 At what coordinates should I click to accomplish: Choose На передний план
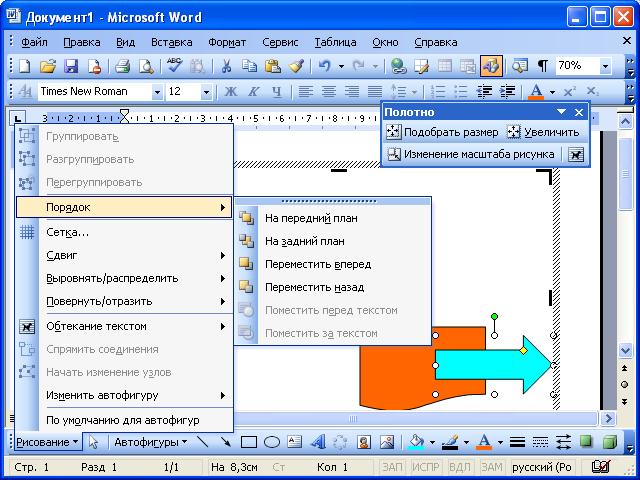coord(333,218)
